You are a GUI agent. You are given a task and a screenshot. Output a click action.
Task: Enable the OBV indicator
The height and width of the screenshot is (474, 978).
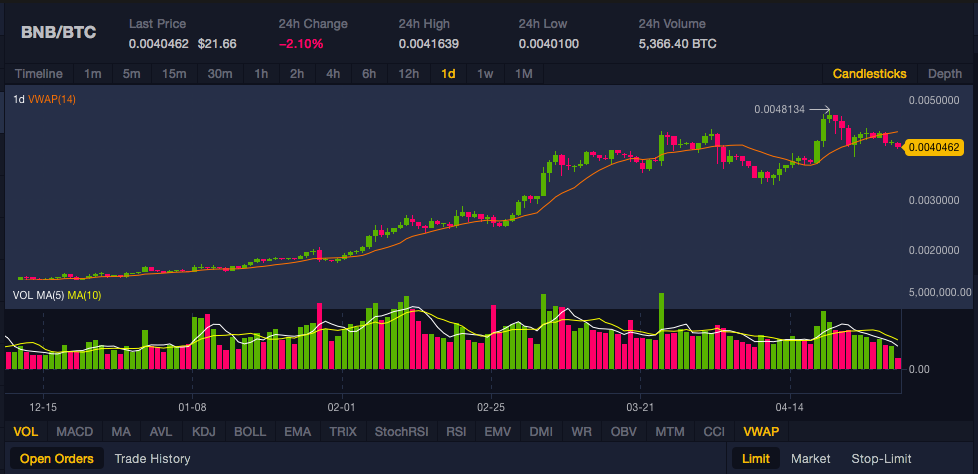coord(624,432)
